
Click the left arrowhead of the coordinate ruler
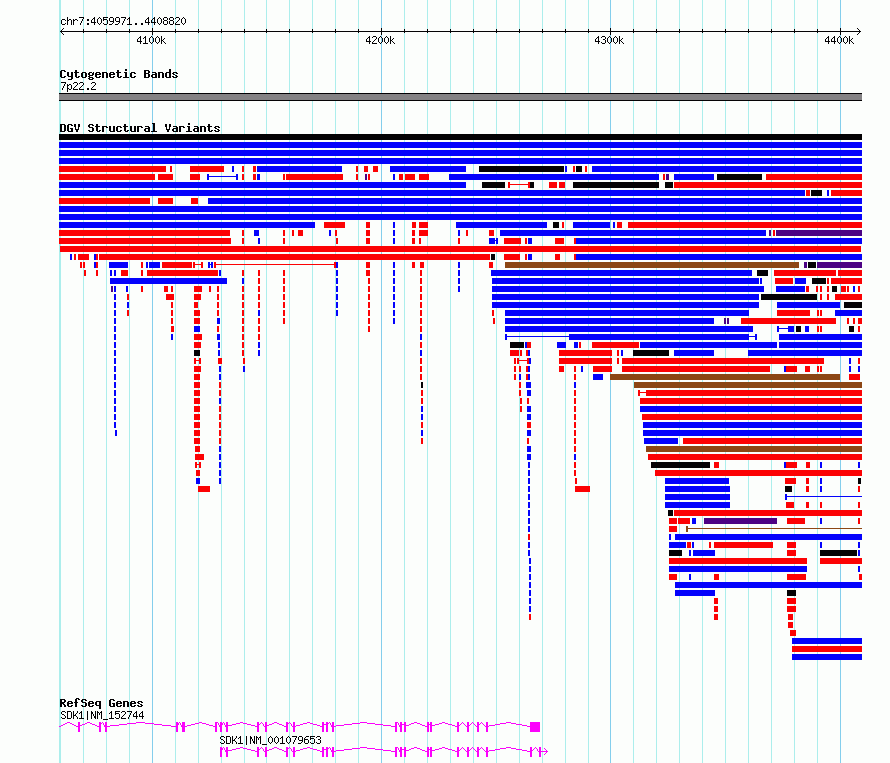click(x=62, y=31)
